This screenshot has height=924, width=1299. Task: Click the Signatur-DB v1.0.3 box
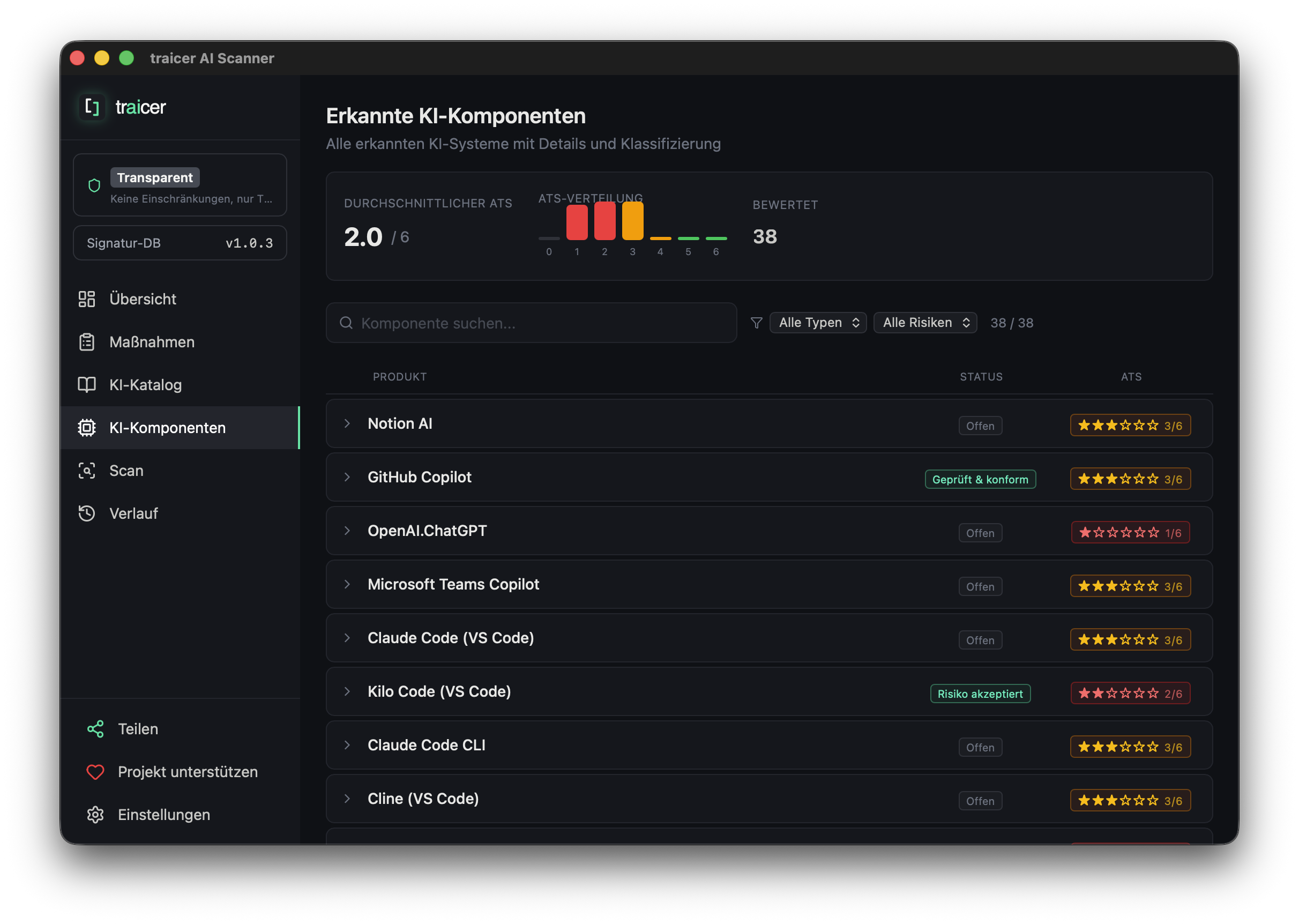tap(180, 243)
